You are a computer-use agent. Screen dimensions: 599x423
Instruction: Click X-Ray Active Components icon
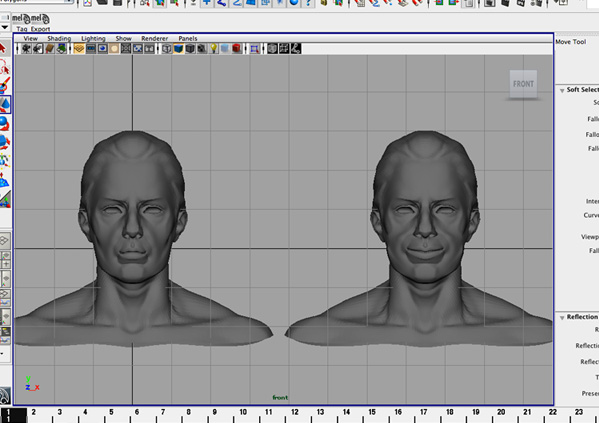tap(284, 49)
